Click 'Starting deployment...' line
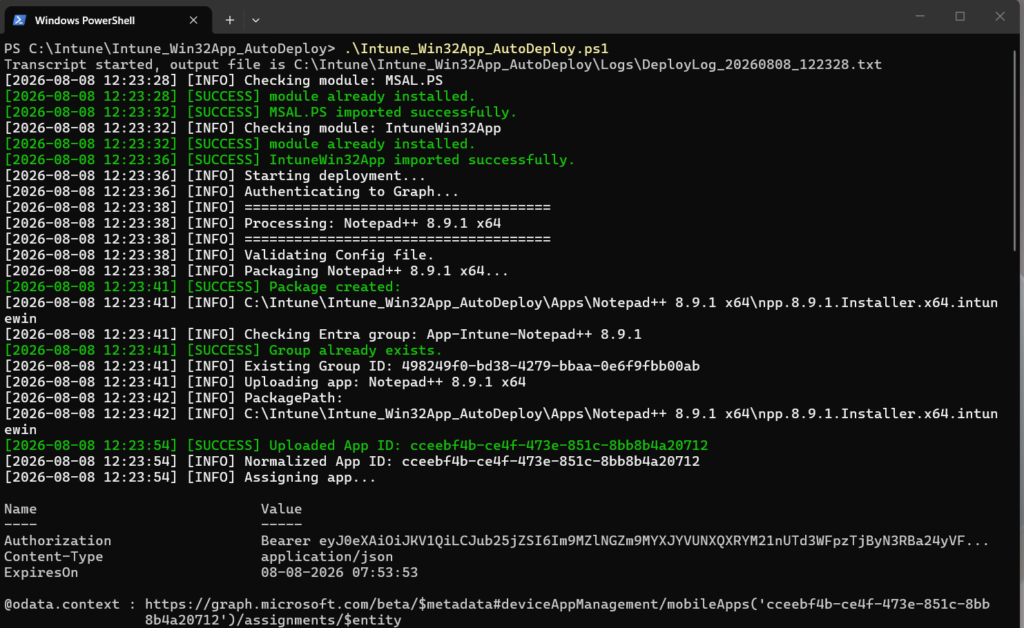The height and width of the screenshot is (628, 1024). point(215,176)
